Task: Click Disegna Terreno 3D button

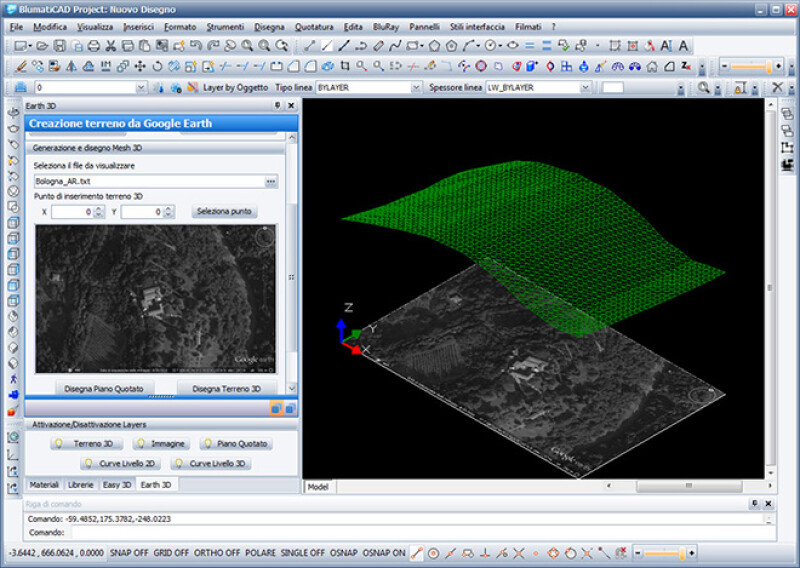Action: coord(227,388)
